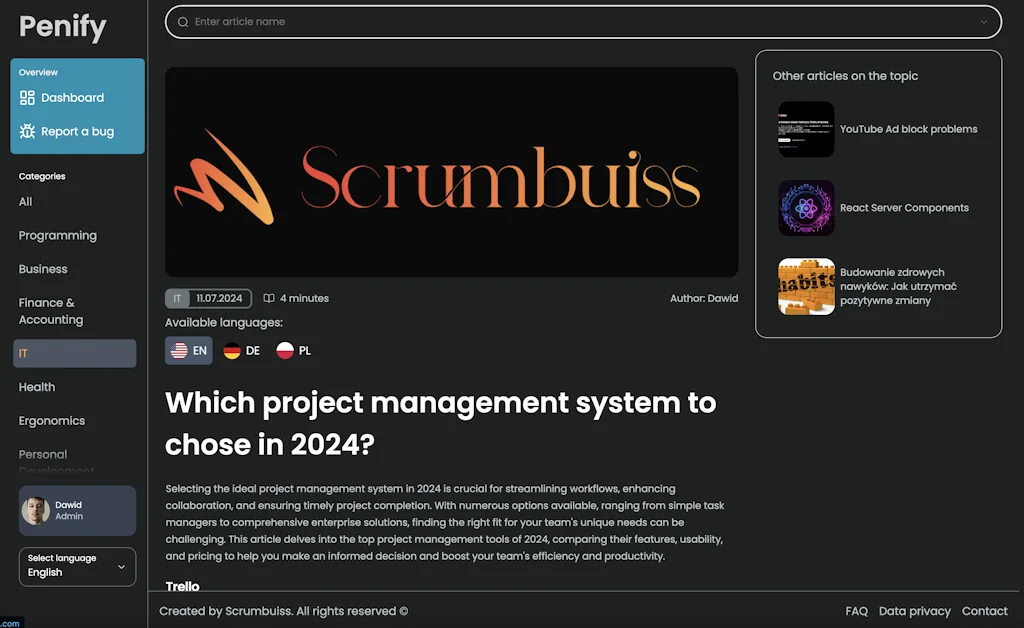
Task: Open the FAQ link in the footer
Action: coord(856,611)
